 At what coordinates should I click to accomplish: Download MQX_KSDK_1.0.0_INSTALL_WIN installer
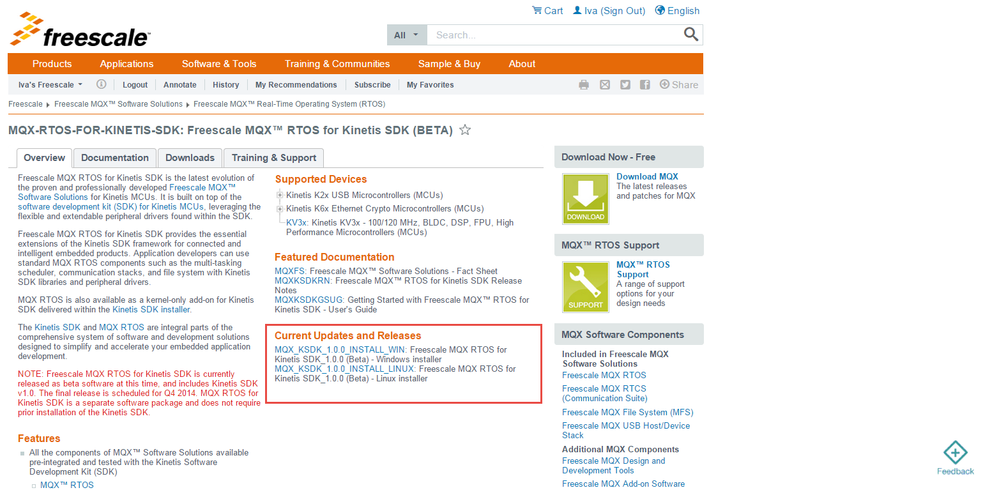pos(341,350)
